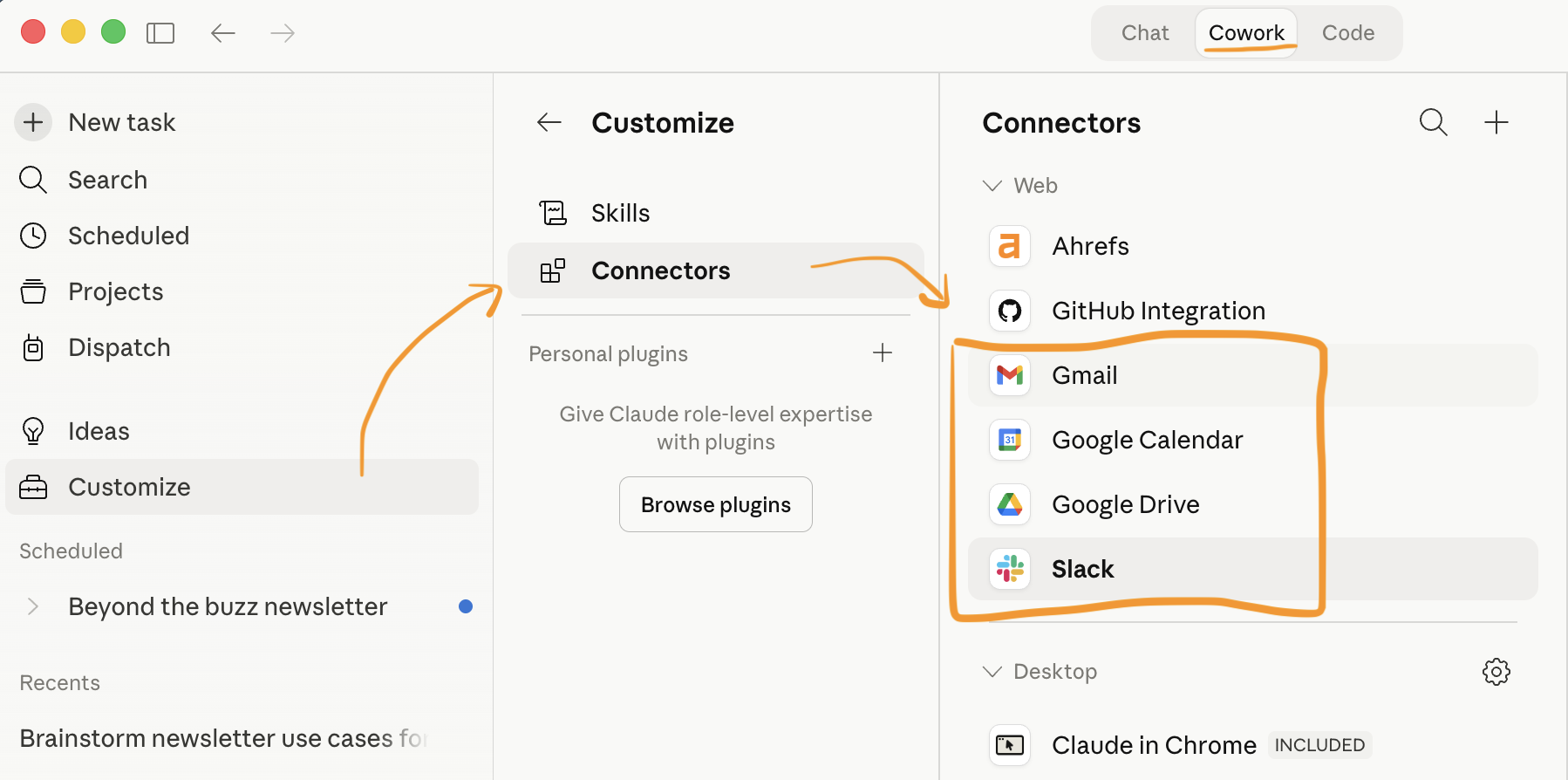The image size is (1568, 780).
Task: Search connectors with the magnifier icon
Action: pos(1434,122)
